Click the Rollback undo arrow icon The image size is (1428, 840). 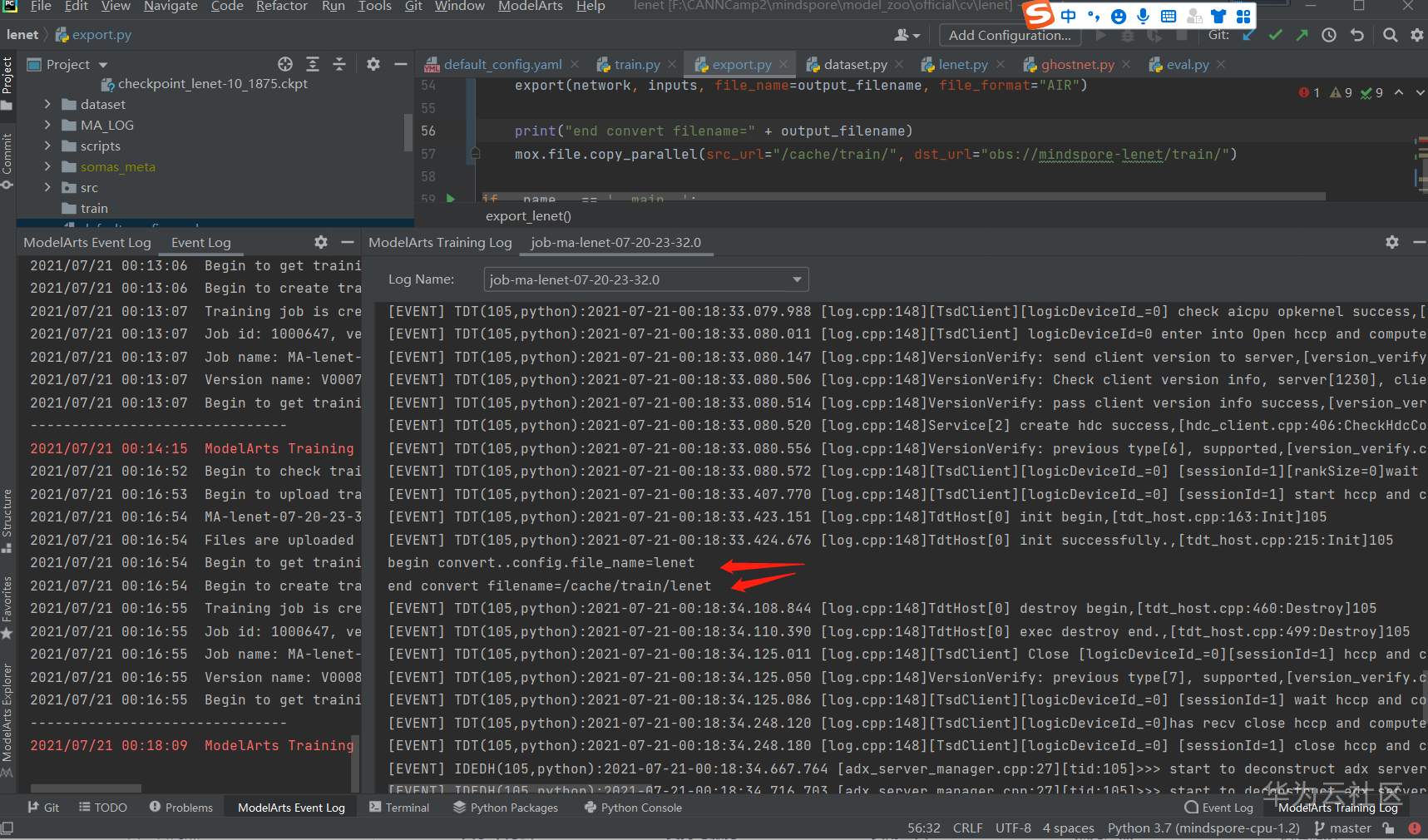pos(1357,35)
